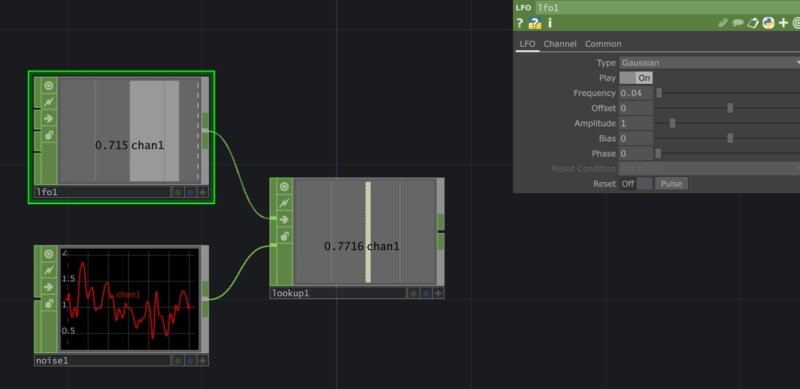This screenshot has width=800, height=389.
Task: Open operator help question mark icon
Action: [x=519, y=23]
